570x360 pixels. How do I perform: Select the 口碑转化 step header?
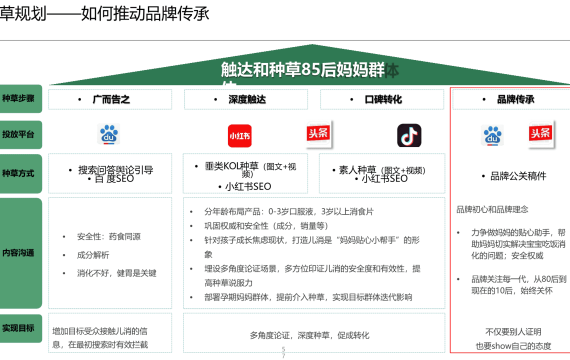382,99
